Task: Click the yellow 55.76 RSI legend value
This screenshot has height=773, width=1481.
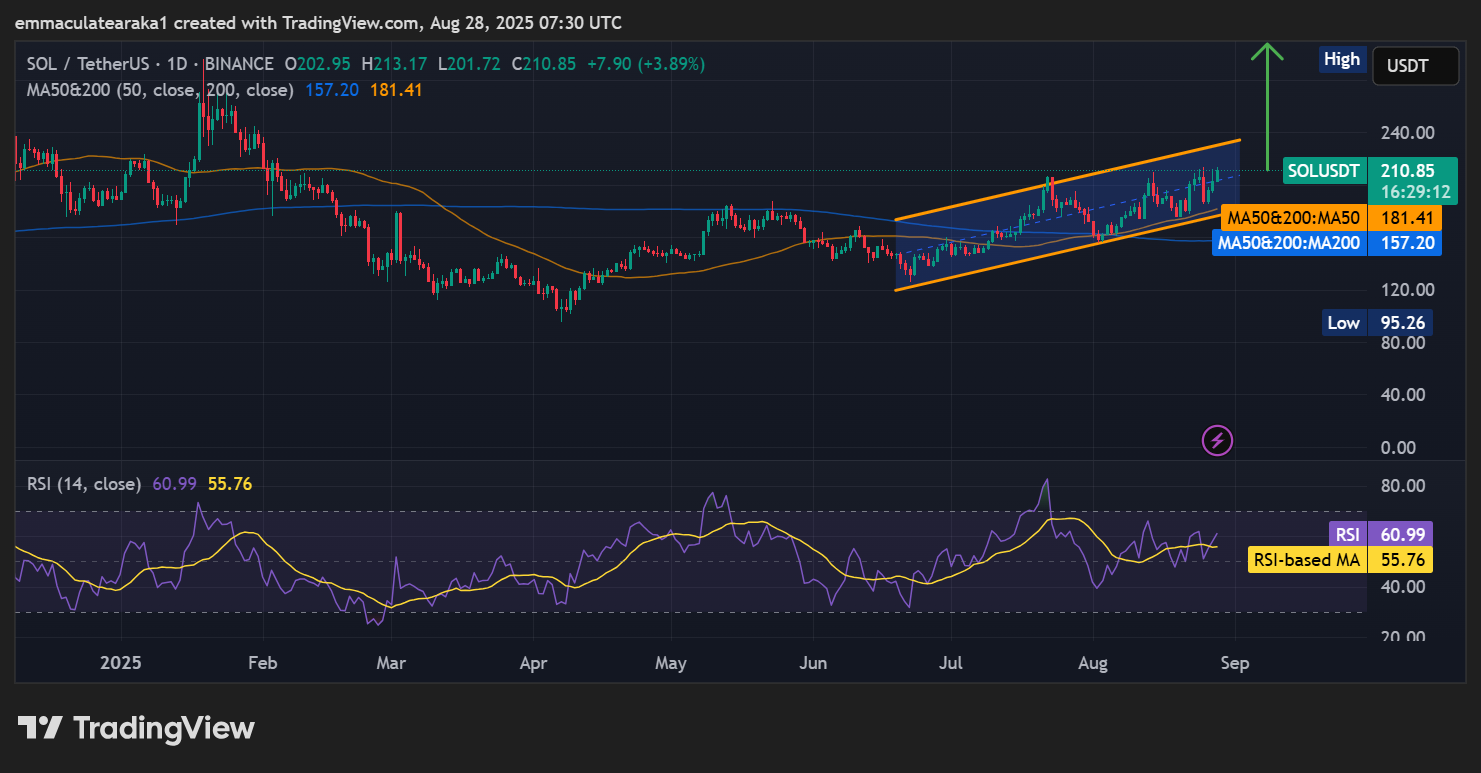Action: 230,484
